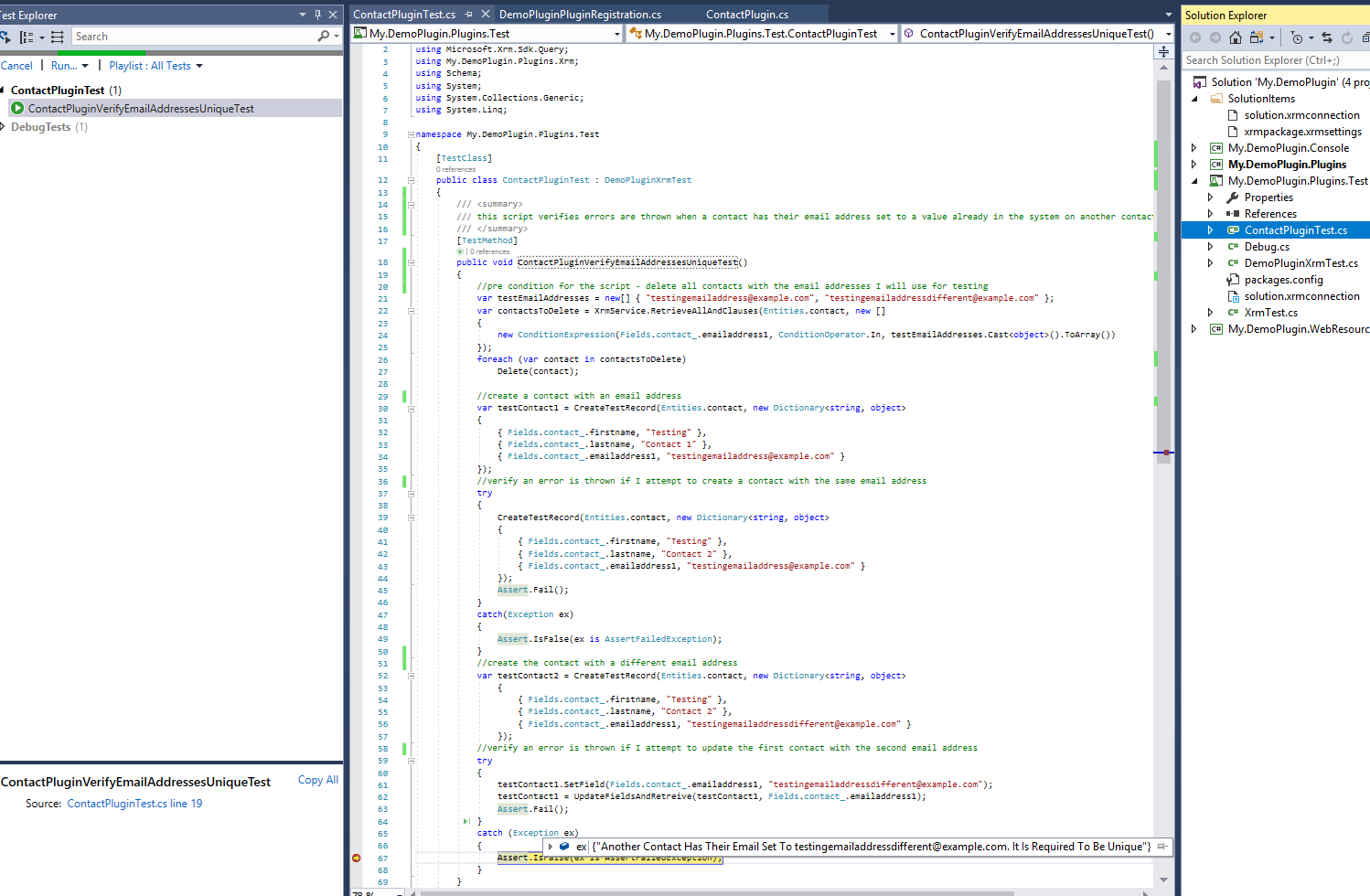Open the ContactPluginVerifyEmailAddressesUniqueTest member dropdown
1370x896 pixels.
coord(1168,34)
